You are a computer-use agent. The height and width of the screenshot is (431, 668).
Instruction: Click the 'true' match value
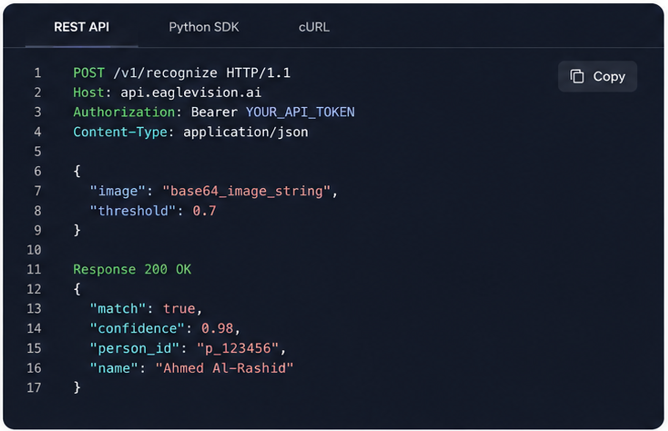179,309
